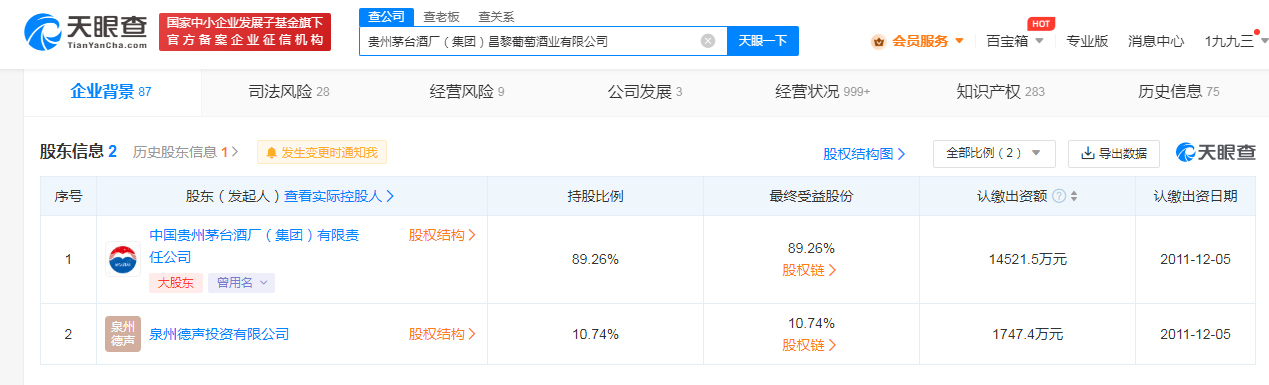Open 股权链 in the 10.74% row
1269x385 pixels.
tap(809, 345)
